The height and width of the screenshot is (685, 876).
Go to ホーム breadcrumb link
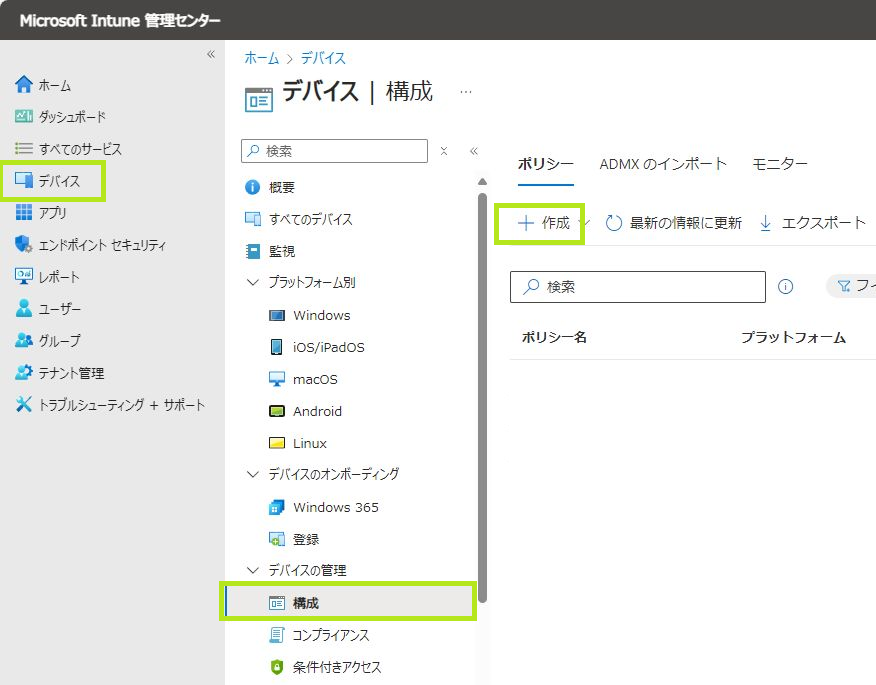click(261, 58)
